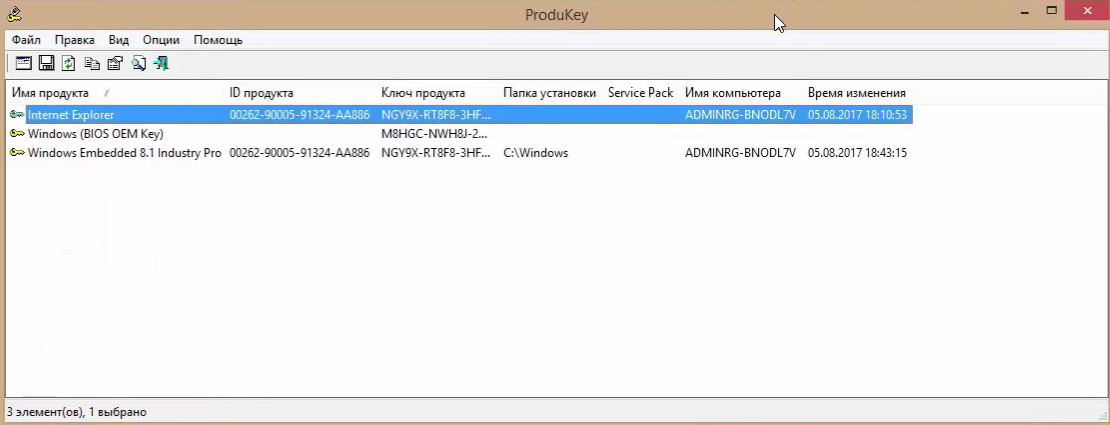Viewport: 1110px width, 425px height.
Task: Open the Файл menu
Action: tap(26, 40)
